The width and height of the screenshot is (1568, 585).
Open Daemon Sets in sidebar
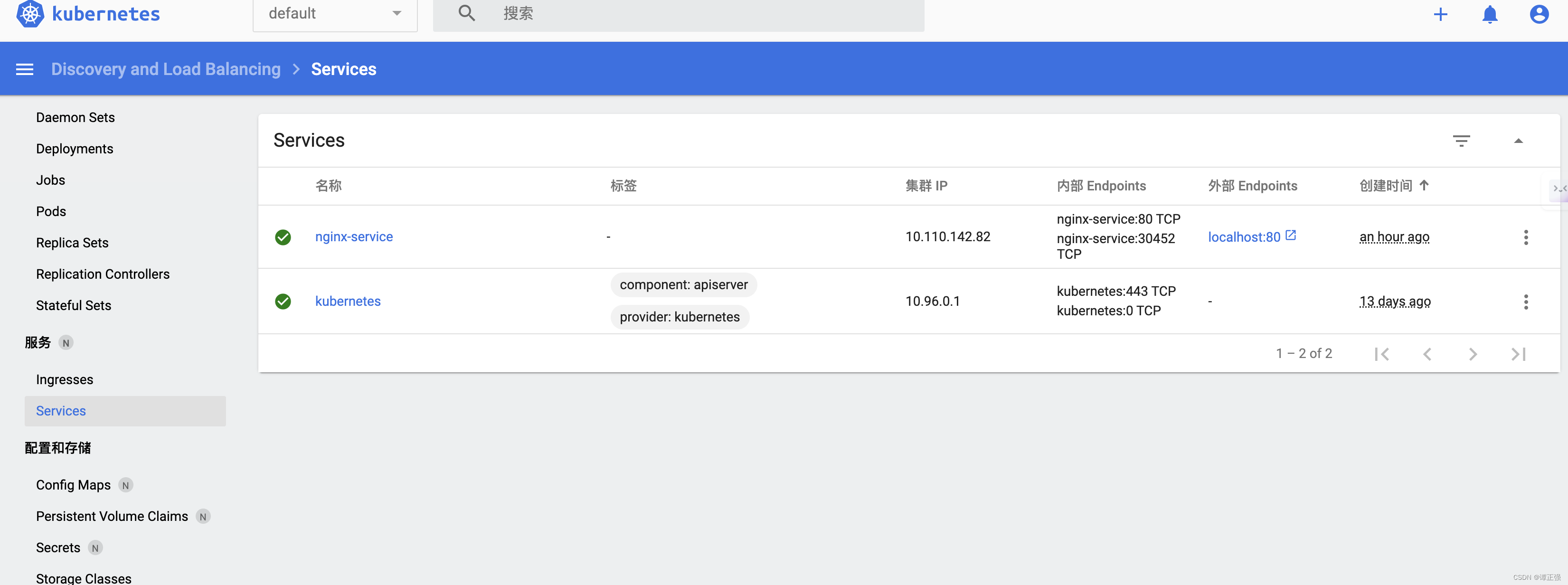click(x=76, y=117)
